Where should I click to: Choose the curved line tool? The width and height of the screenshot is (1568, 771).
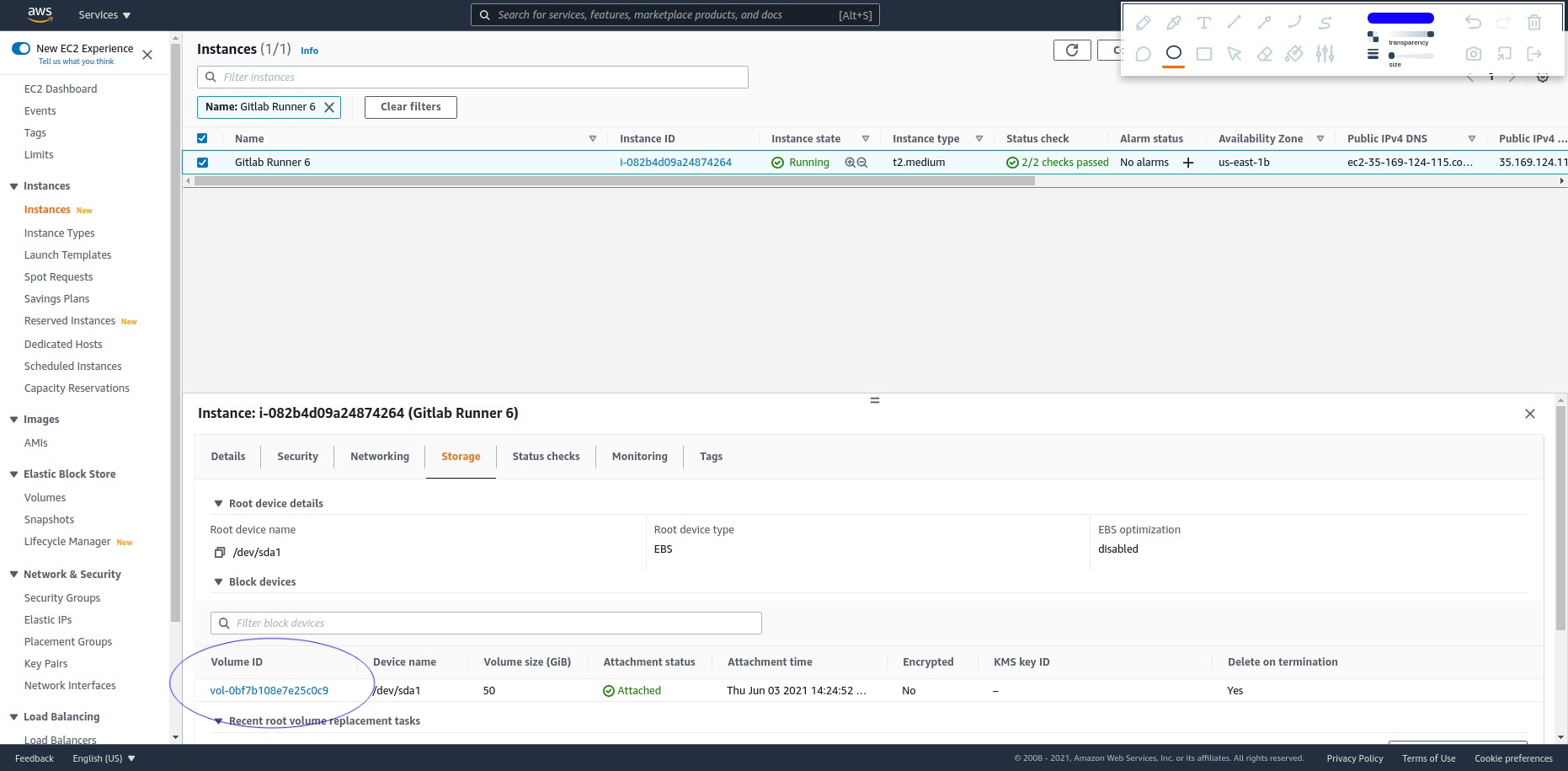point(1295,23)
